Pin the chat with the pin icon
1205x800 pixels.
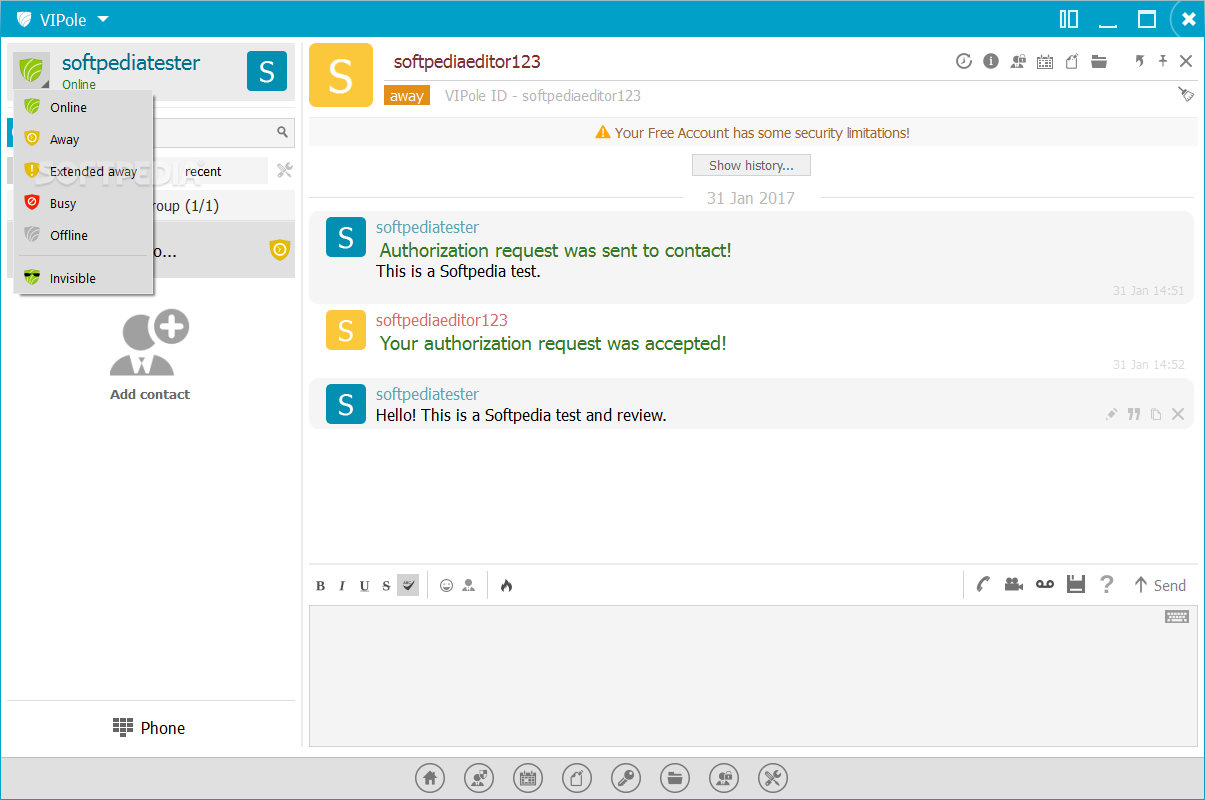1163,61
